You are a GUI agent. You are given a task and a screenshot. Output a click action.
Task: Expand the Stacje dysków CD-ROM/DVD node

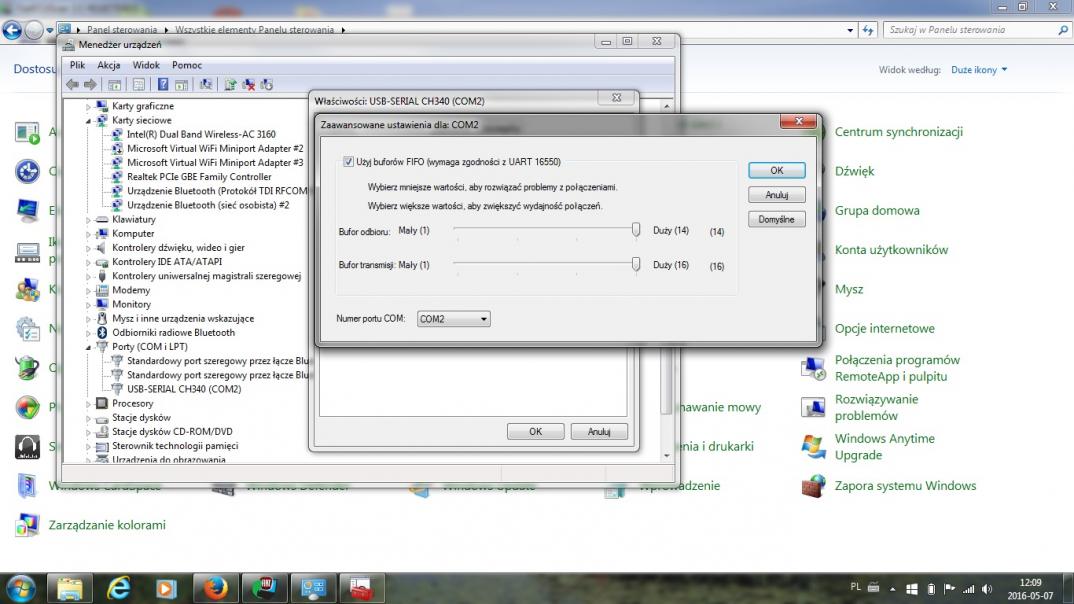(88, 432)
